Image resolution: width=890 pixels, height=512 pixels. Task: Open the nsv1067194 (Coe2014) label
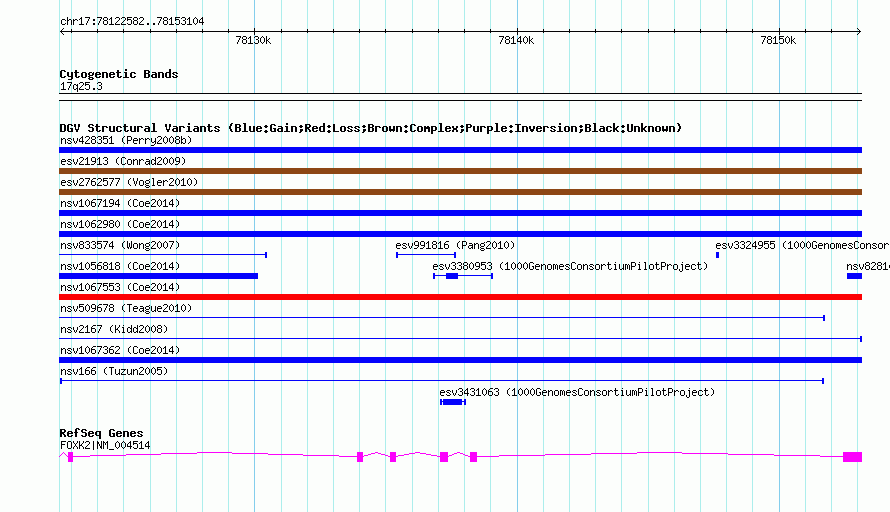point(120,203)
